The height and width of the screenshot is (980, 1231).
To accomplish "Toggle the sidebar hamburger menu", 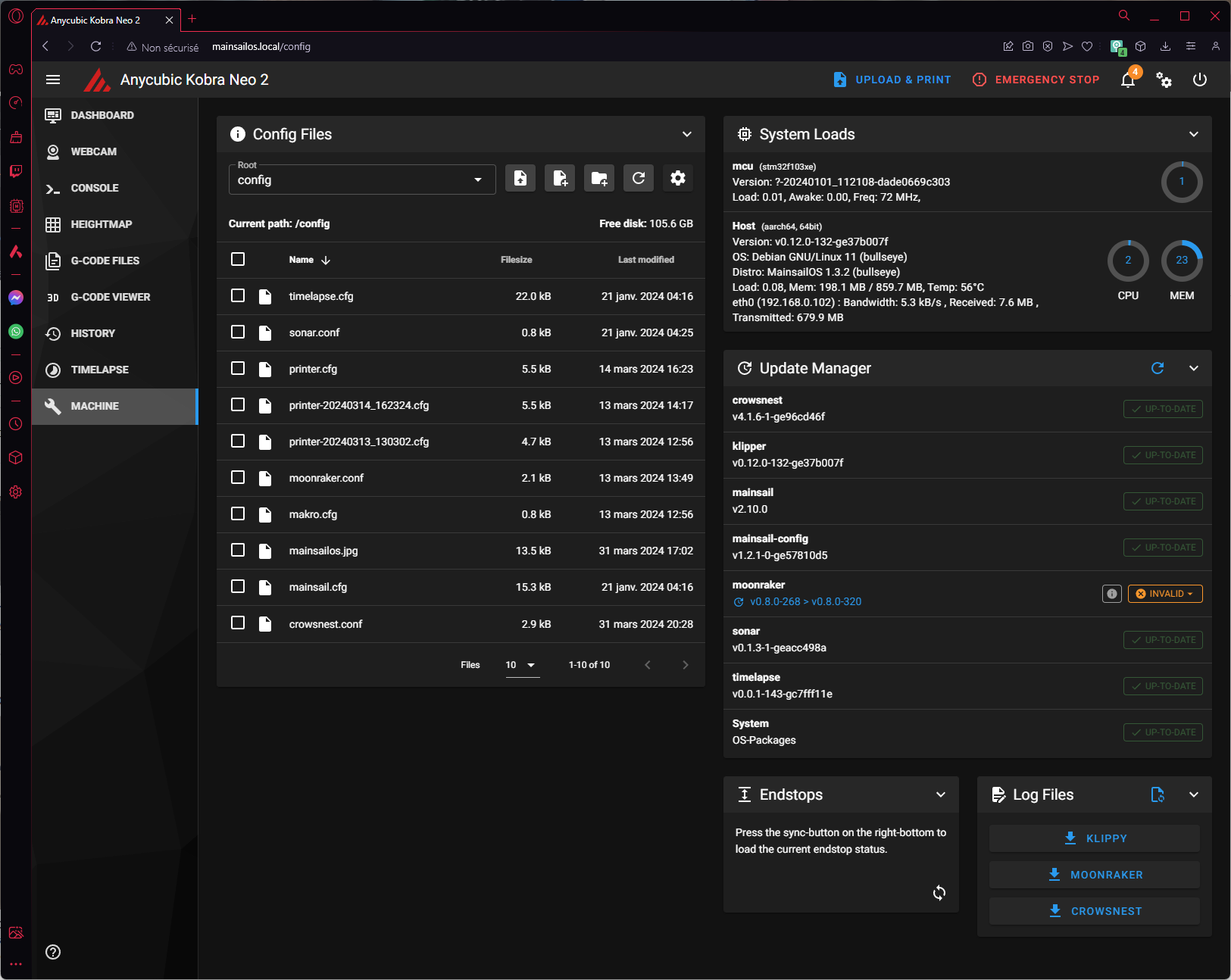I will pos(53,80).
